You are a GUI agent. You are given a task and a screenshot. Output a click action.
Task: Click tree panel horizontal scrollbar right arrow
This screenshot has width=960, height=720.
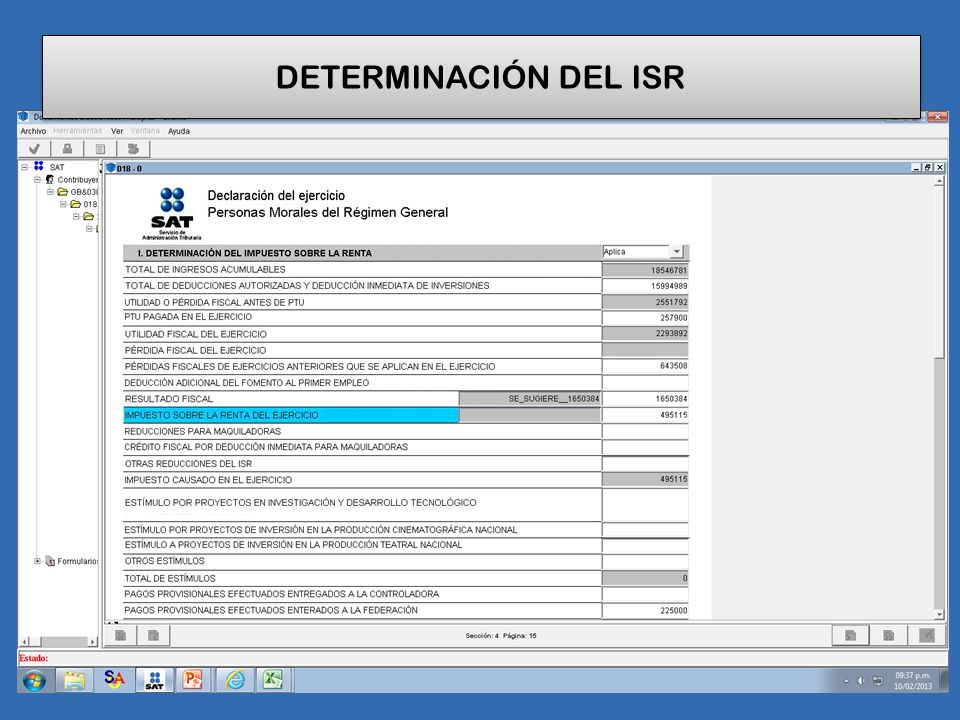92,642
